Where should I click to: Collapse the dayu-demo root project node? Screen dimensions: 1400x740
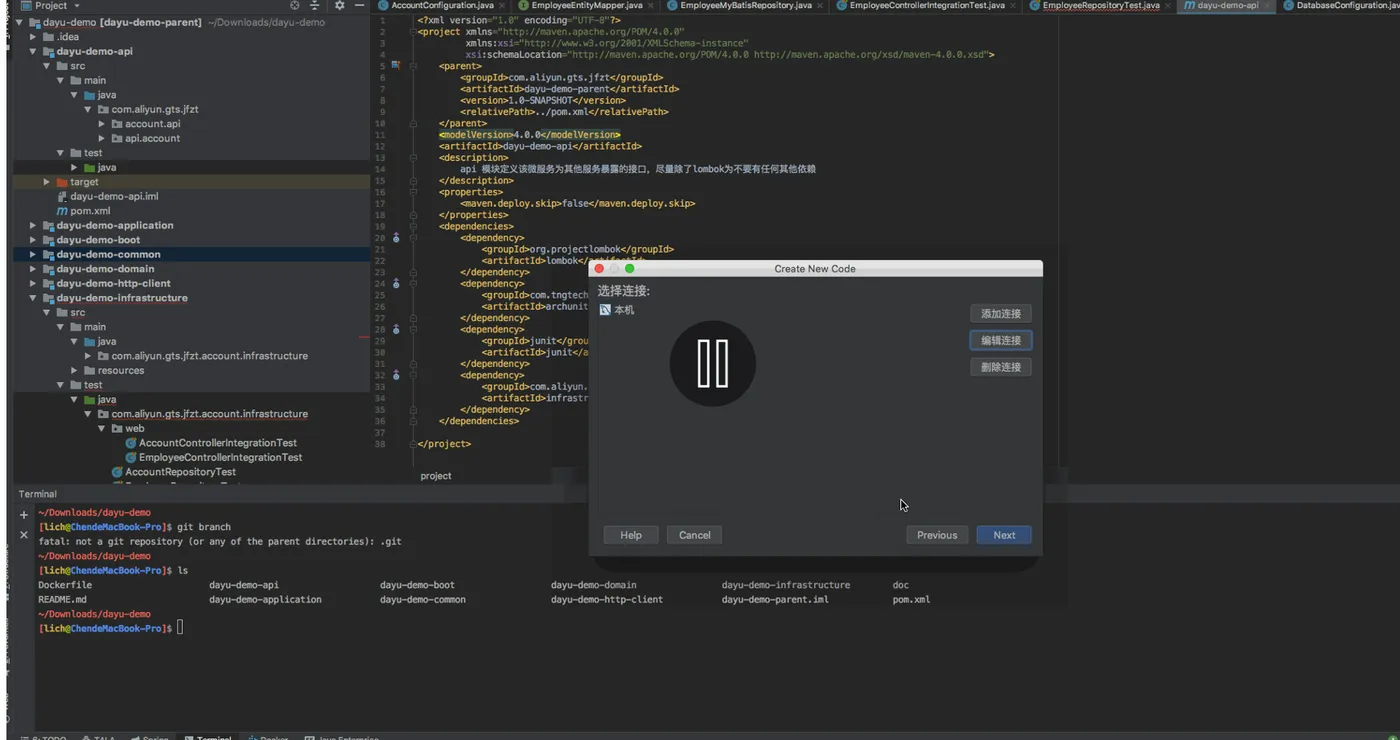(x=19, y=22)
